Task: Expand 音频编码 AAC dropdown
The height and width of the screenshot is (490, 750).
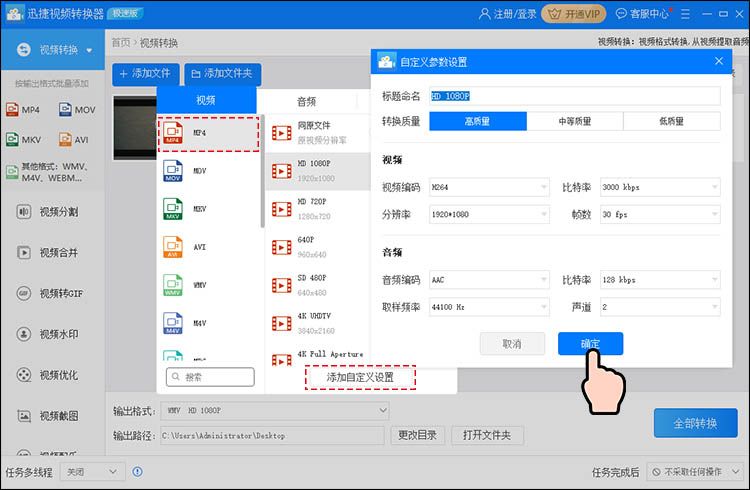Action: pos(489,279)
